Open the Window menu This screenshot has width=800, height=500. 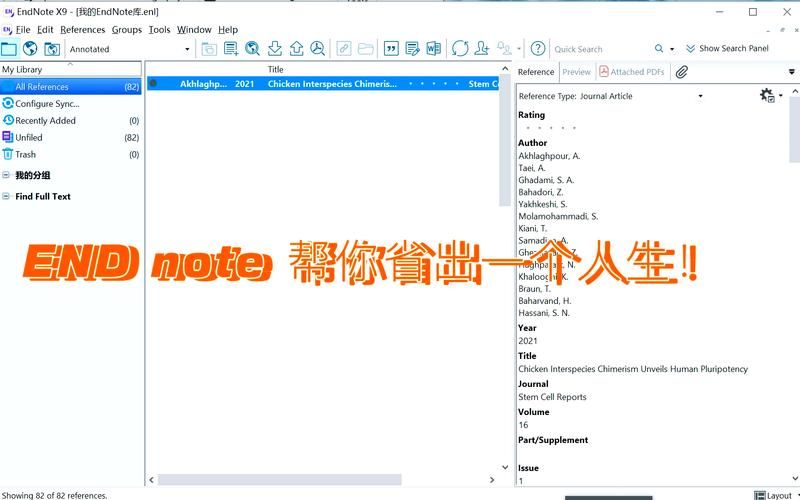tap(194, 30)
